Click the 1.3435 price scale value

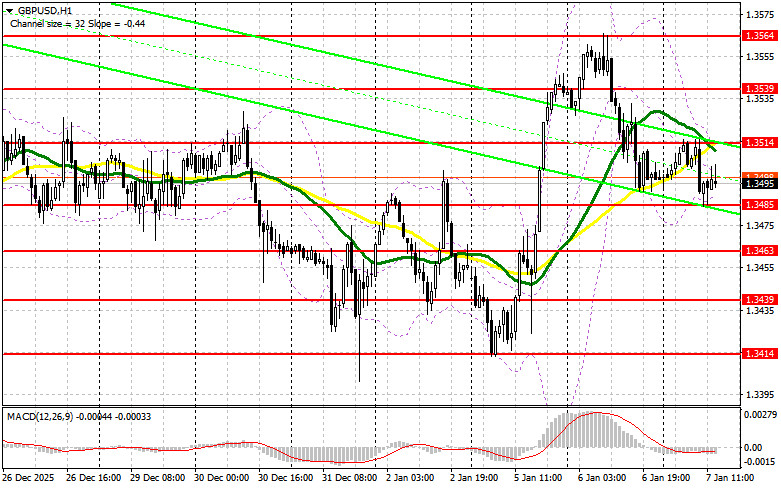[760, 311]
